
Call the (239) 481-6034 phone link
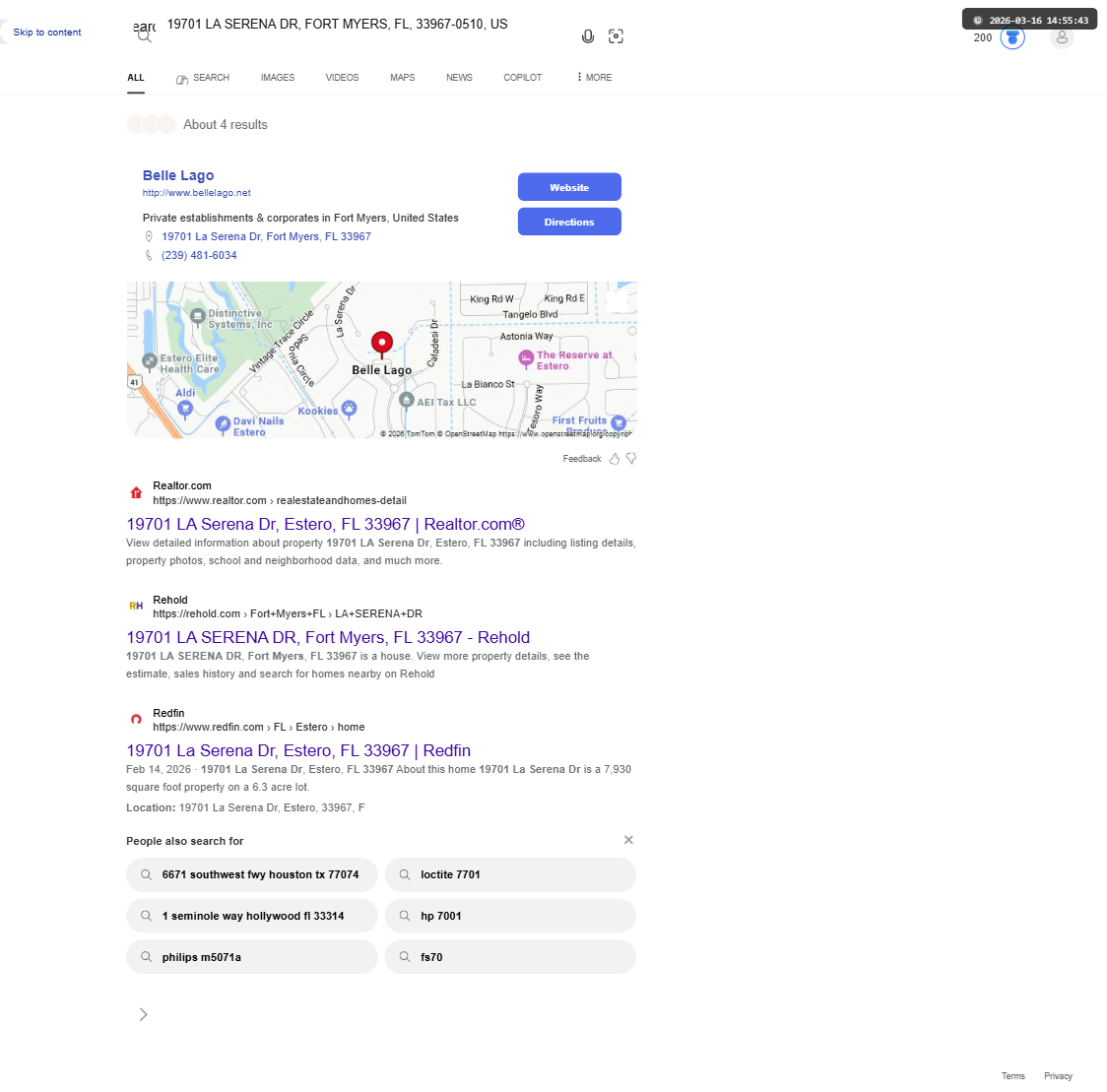[x=199, y=256]
